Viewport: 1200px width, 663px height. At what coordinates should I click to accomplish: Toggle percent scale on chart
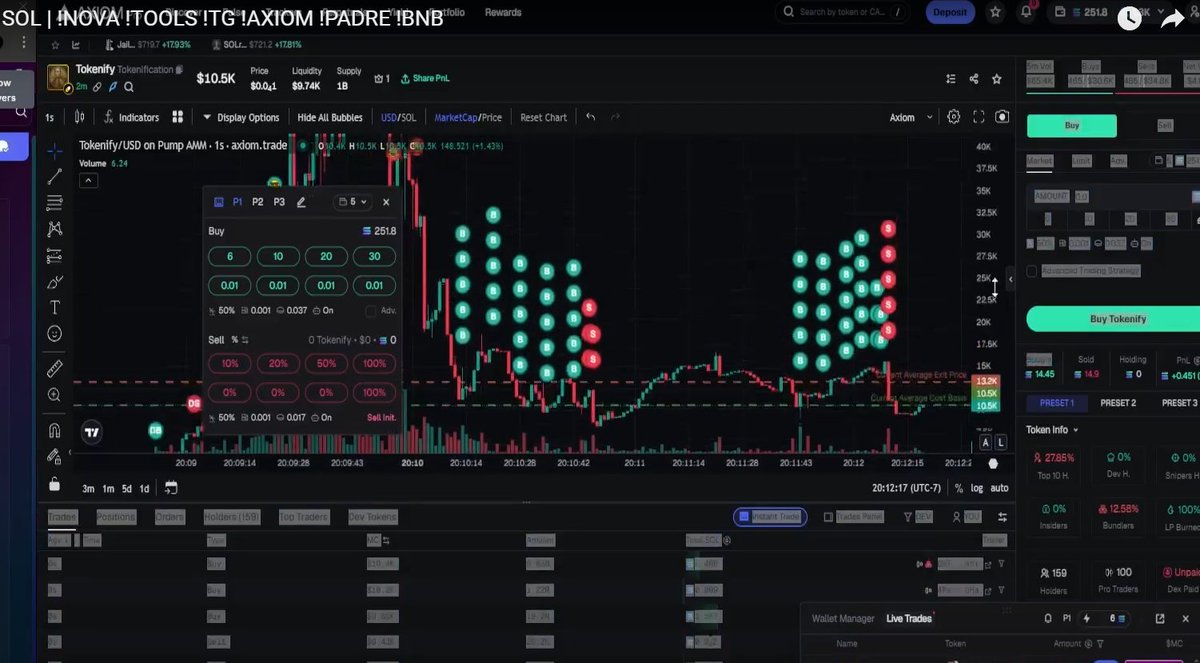(x=959, y=488)
